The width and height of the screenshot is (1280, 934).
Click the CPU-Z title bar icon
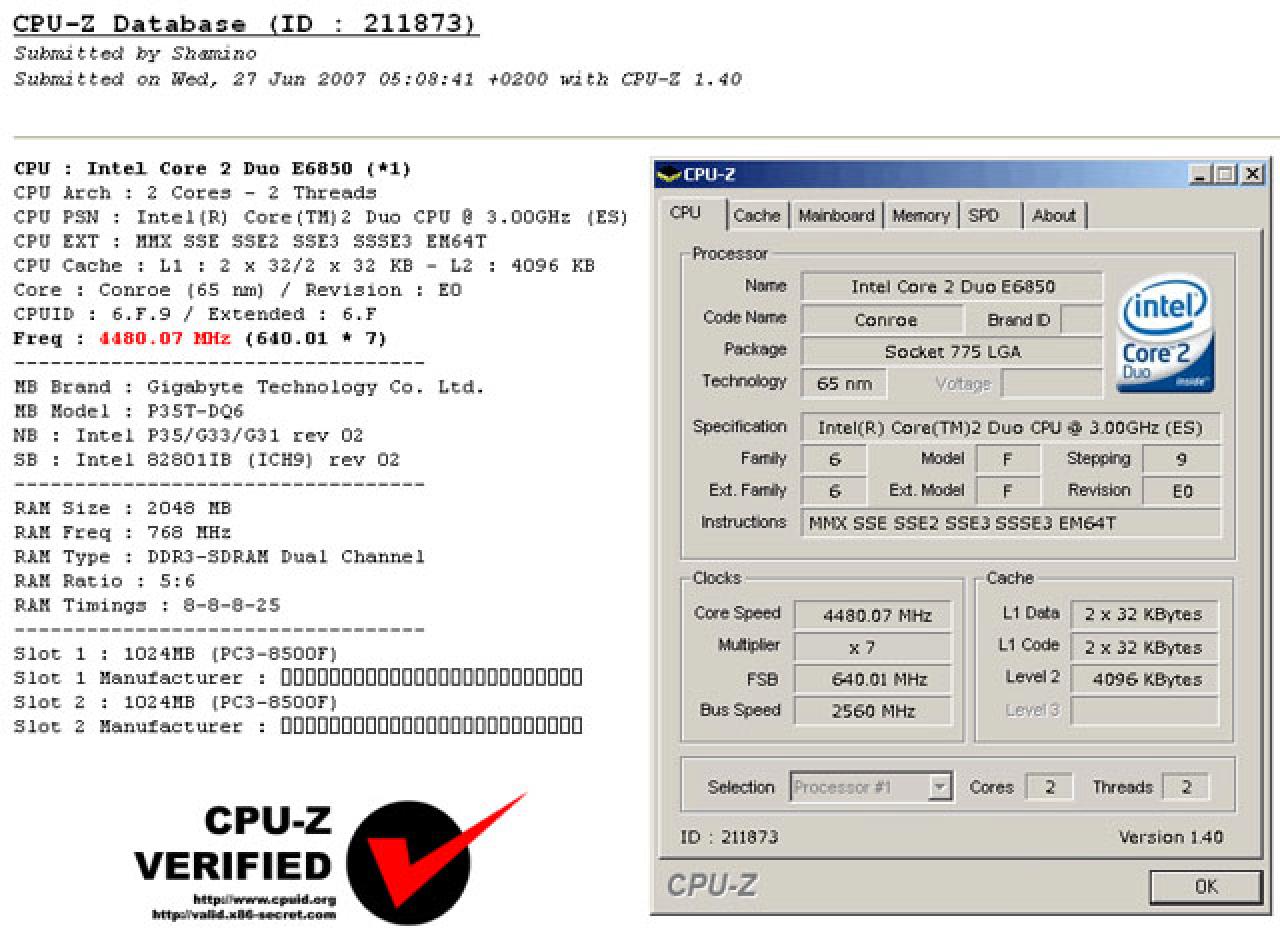pos(669,175)
